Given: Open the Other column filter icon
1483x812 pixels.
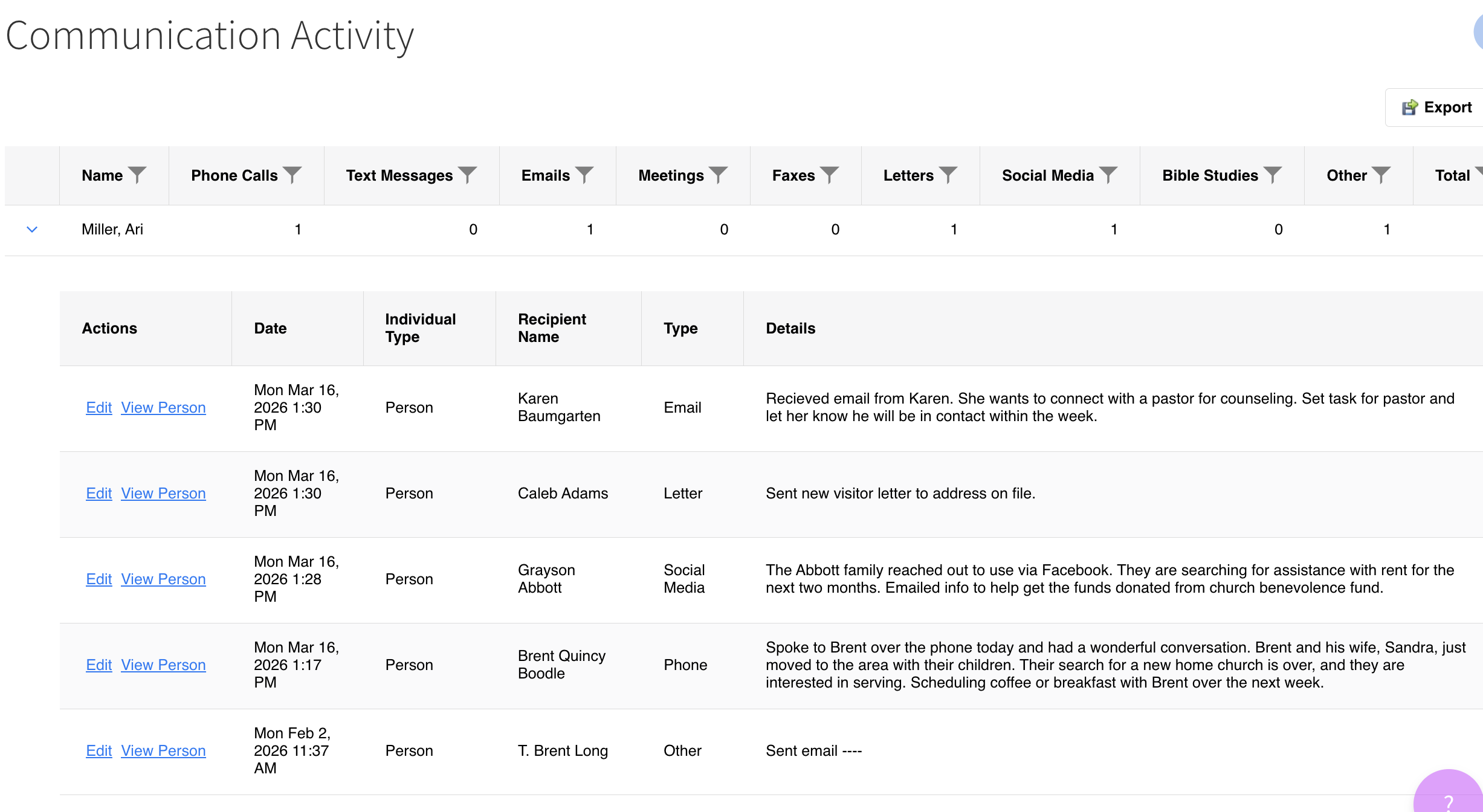Looking at the screenshot, I should pos(1381,175).
